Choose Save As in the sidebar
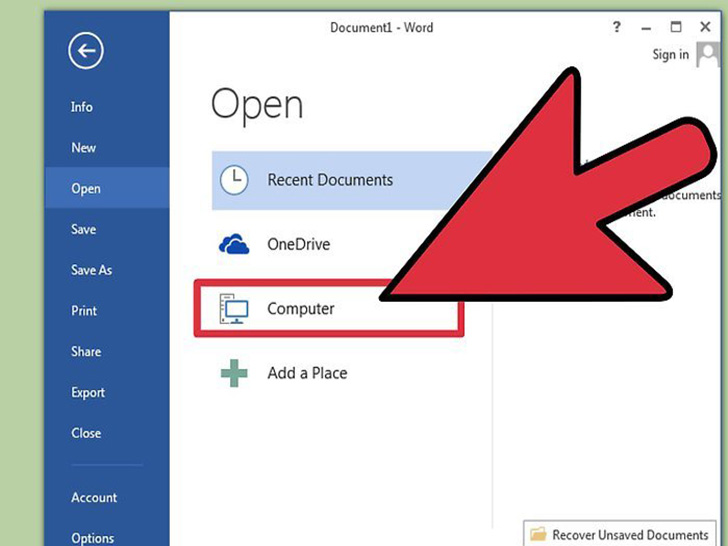 [x=91, y=270]
